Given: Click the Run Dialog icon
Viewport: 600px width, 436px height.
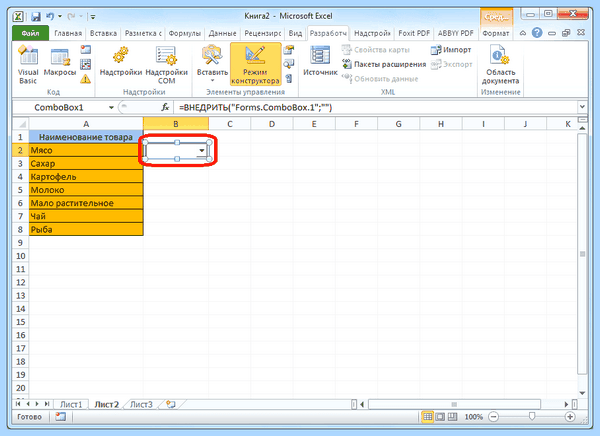Looking at the screenshot, I should pos(289,78).
